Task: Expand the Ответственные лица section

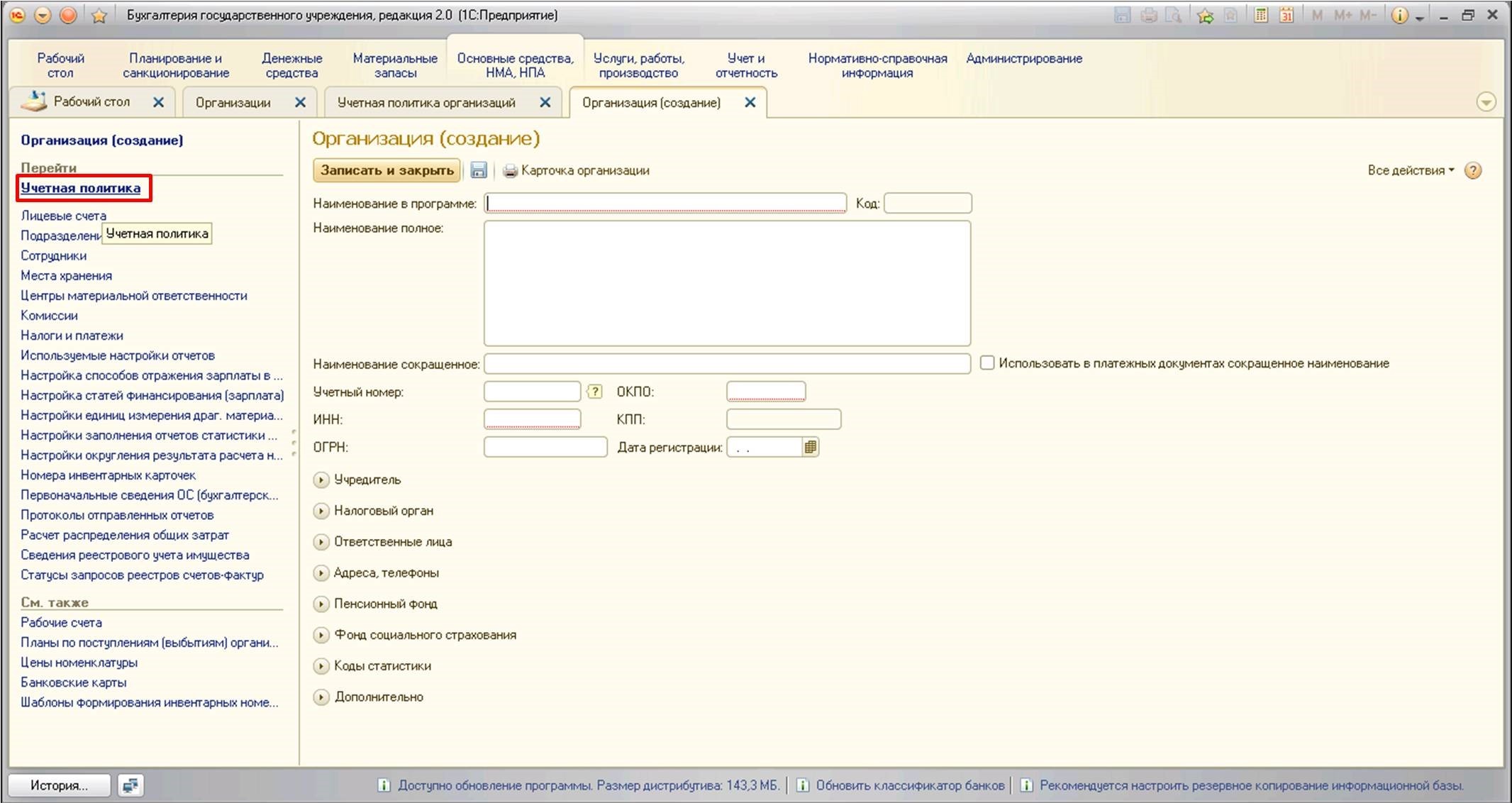Action: [321, 542]
